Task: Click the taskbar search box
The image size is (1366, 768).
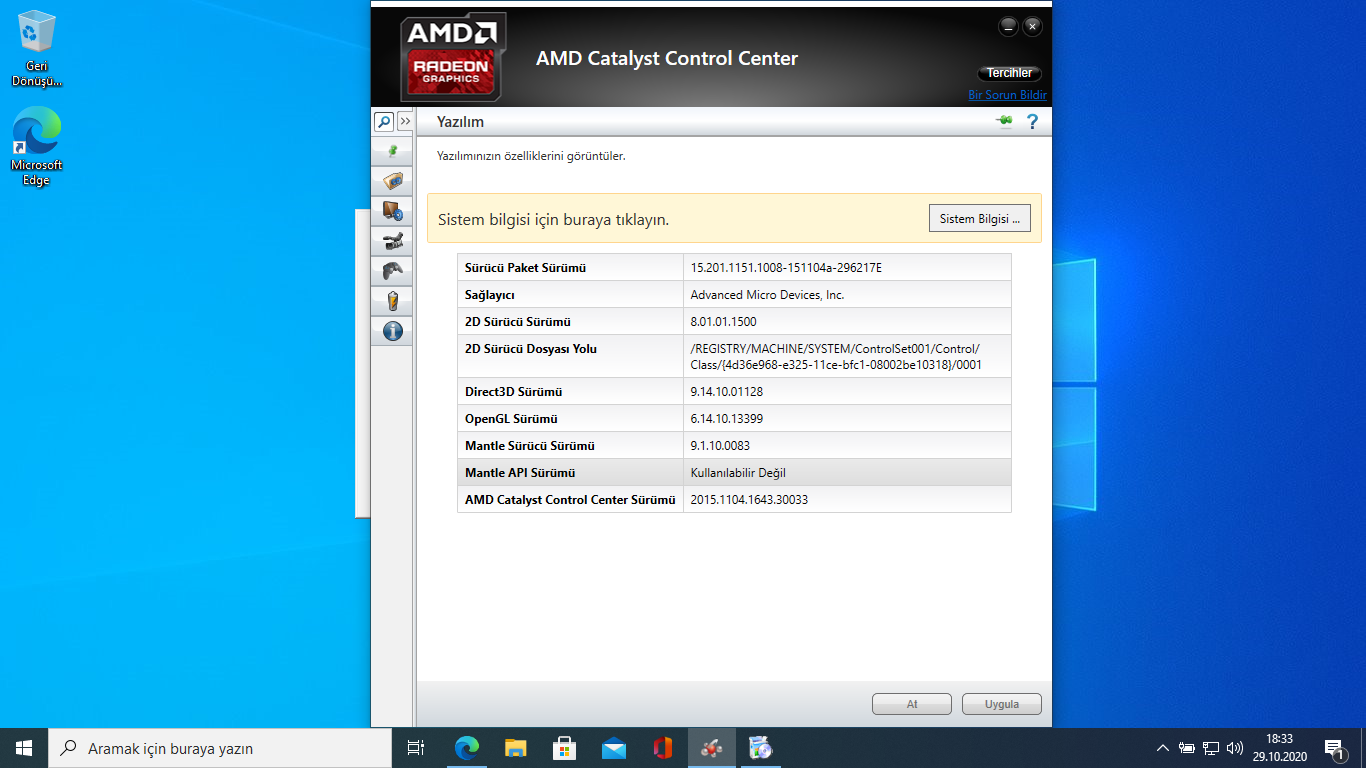Action: click(220, 748)
